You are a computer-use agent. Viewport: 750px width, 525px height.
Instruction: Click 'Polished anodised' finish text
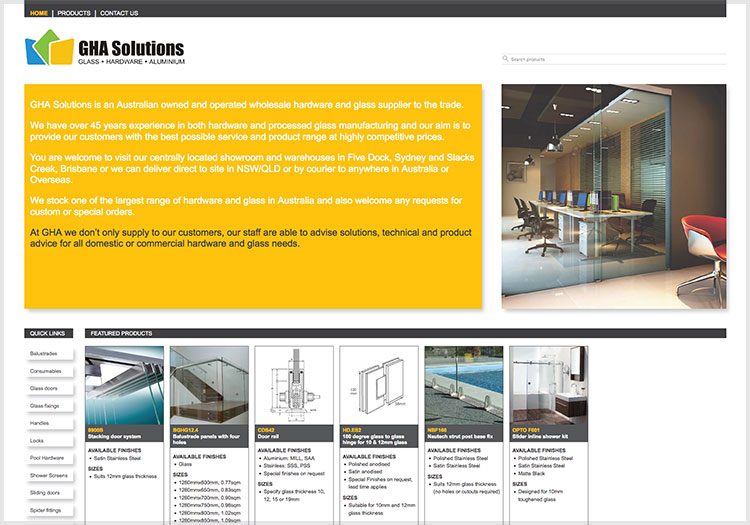(369, 464)
